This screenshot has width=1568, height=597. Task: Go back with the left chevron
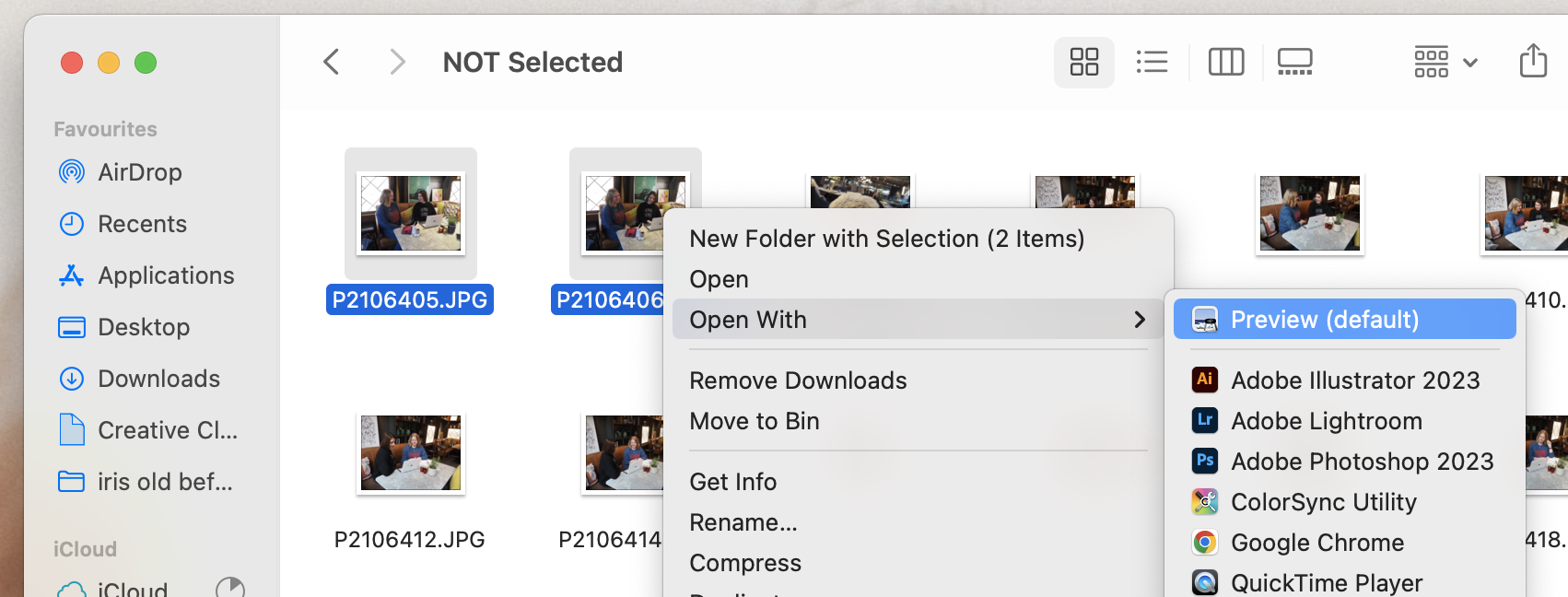(x=332, y=62)
